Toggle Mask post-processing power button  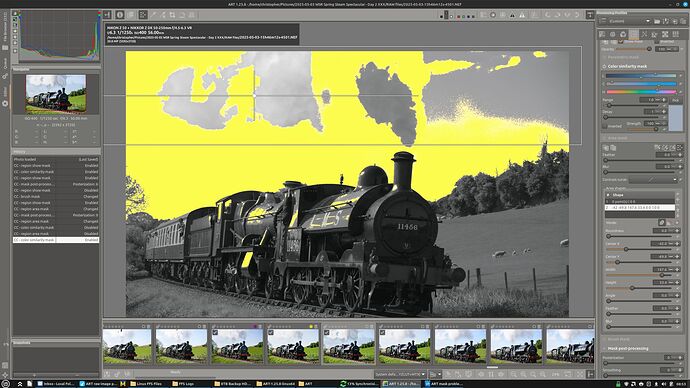604,348
